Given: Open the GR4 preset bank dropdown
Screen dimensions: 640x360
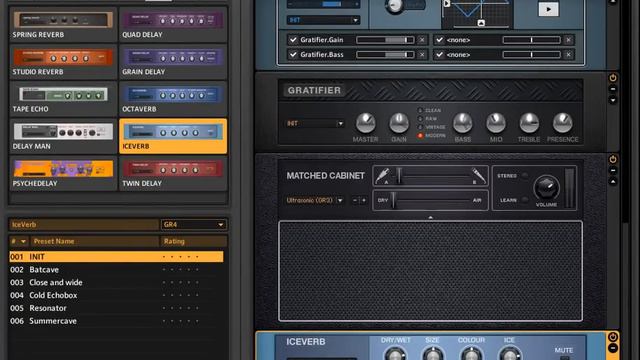Looking at the screenshot, I should pyautogui.click(x=193, y=224).
